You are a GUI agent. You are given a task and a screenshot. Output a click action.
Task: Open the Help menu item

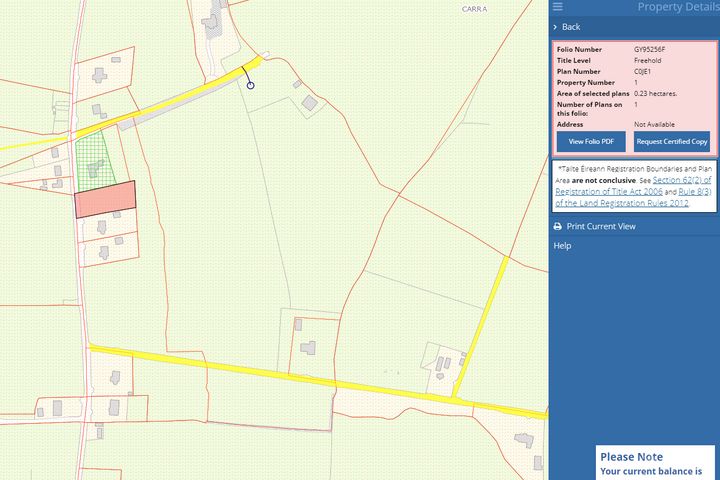click(x=563, y=246)
